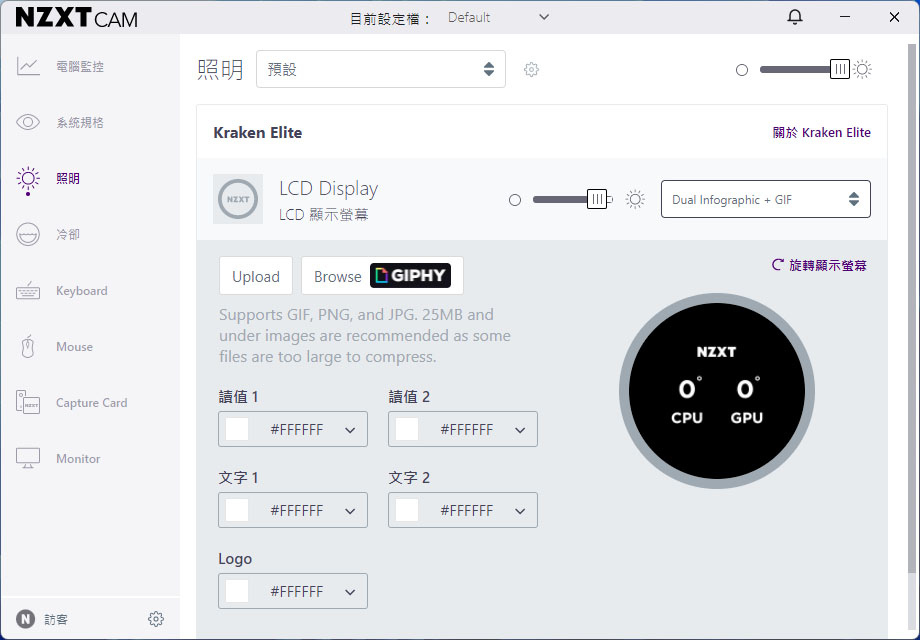Open the 預設 lighting preset dropdown
This screenshot has height=640, width=920.
point(381,69)
